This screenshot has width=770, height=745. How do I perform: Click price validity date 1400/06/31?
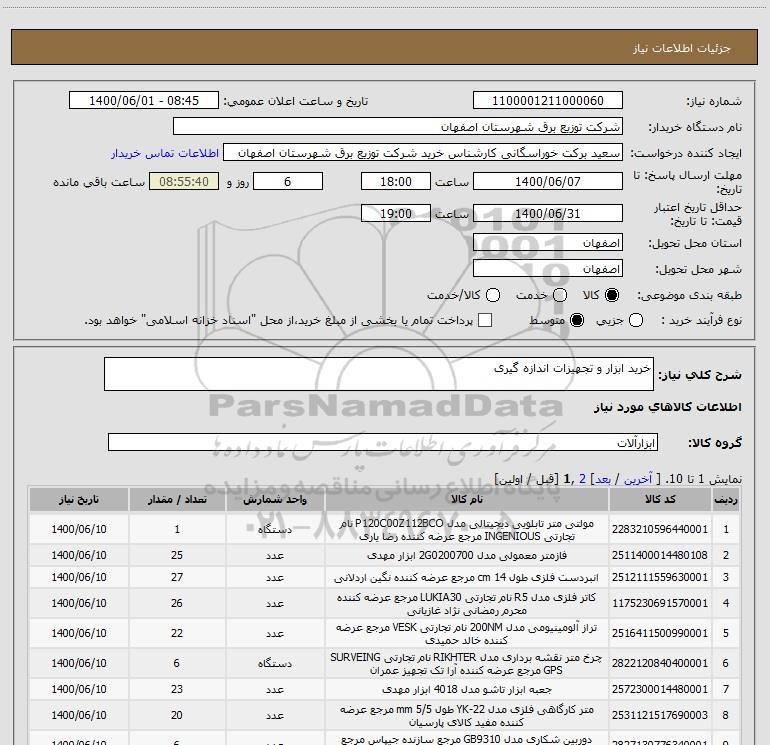(x=548, y=213)
